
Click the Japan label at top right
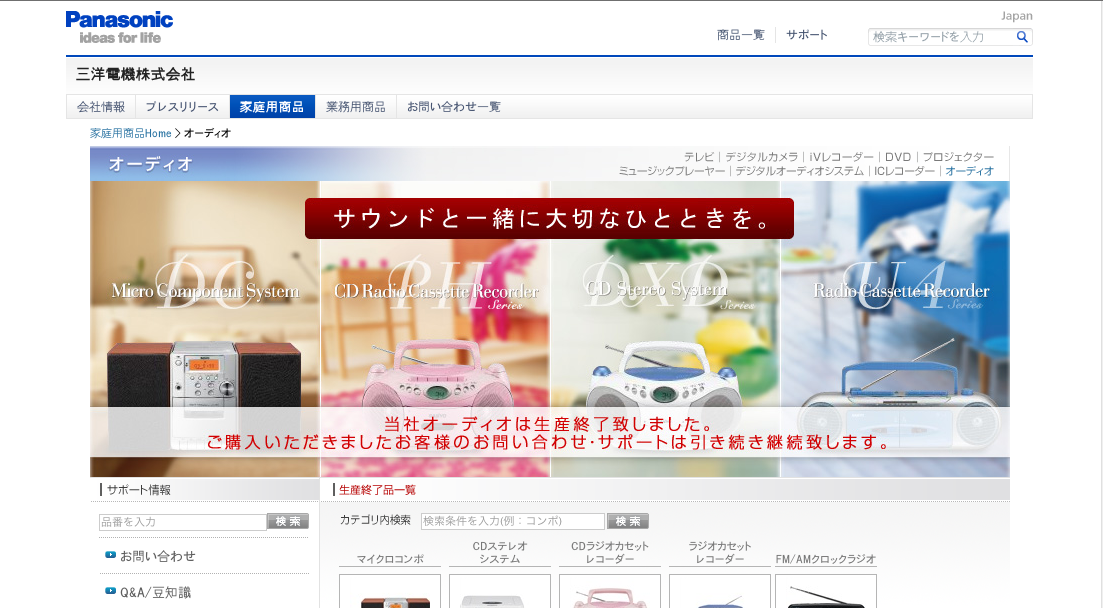[x=1016, y=15]
